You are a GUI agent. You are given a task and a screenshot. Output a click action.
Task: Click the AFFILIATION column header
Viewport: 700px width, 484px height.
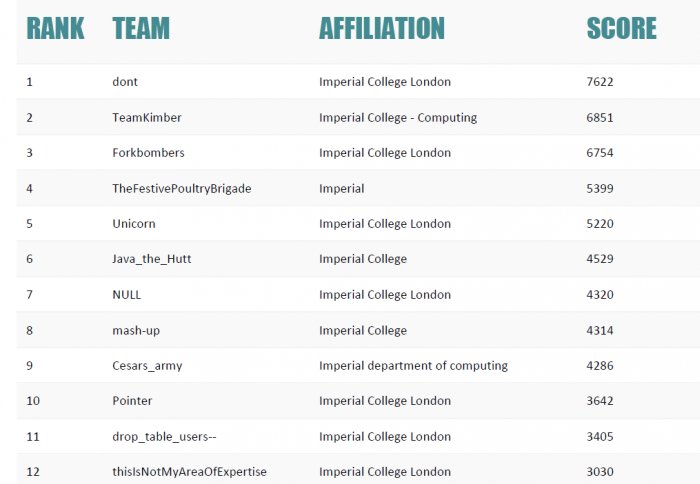pos(381,28)
